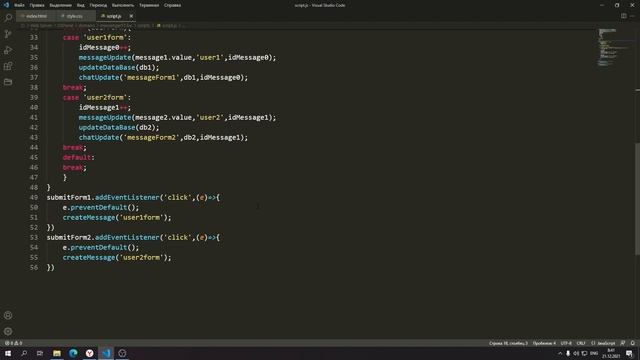Open the Manage gear icon
Viewport: 640px width, 360px height.
coord(8,331)
